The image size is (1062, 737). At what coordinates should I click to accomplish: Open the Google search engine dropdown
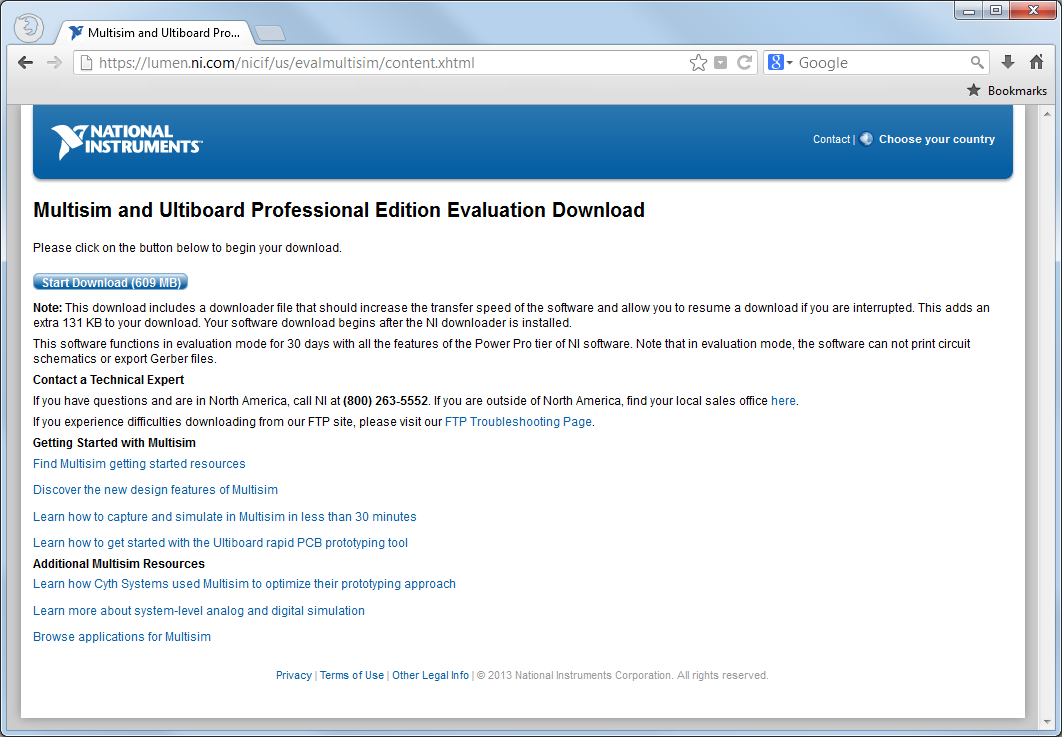pos(780,63)
